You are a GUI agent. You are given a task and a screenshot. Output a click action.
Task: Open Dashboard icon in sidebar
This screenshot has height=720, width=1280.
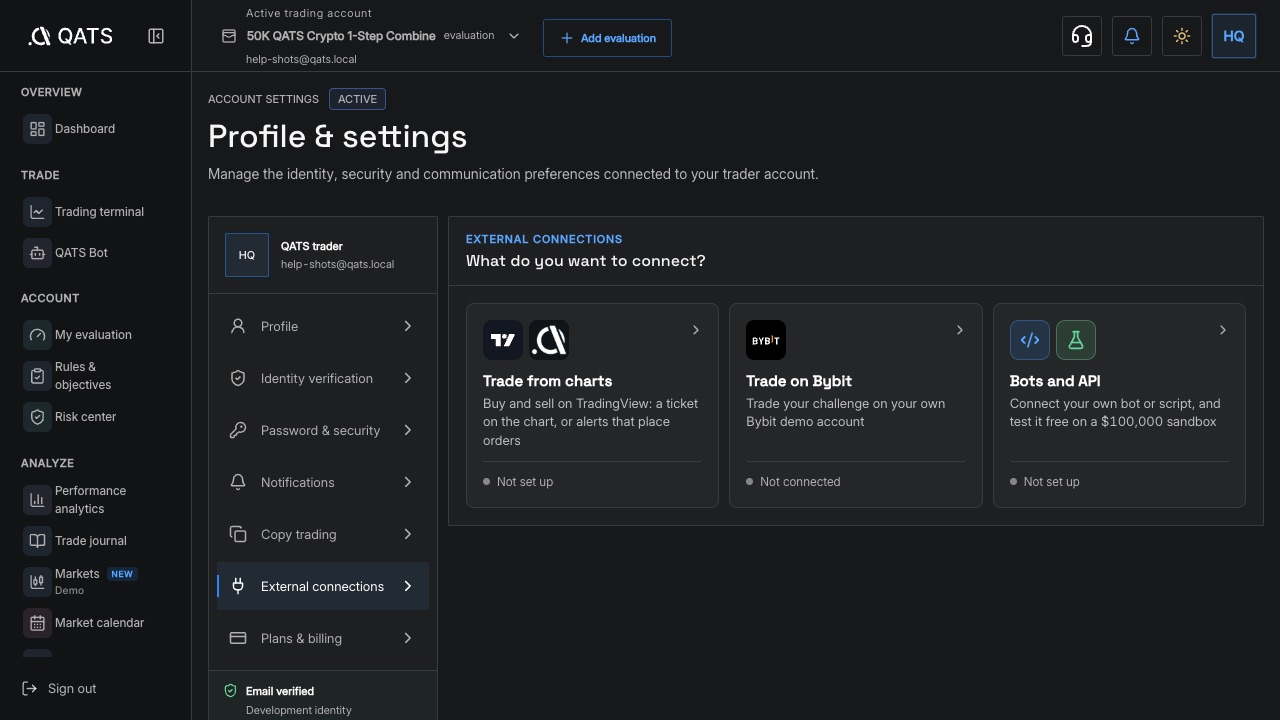[x=37, y=129]
